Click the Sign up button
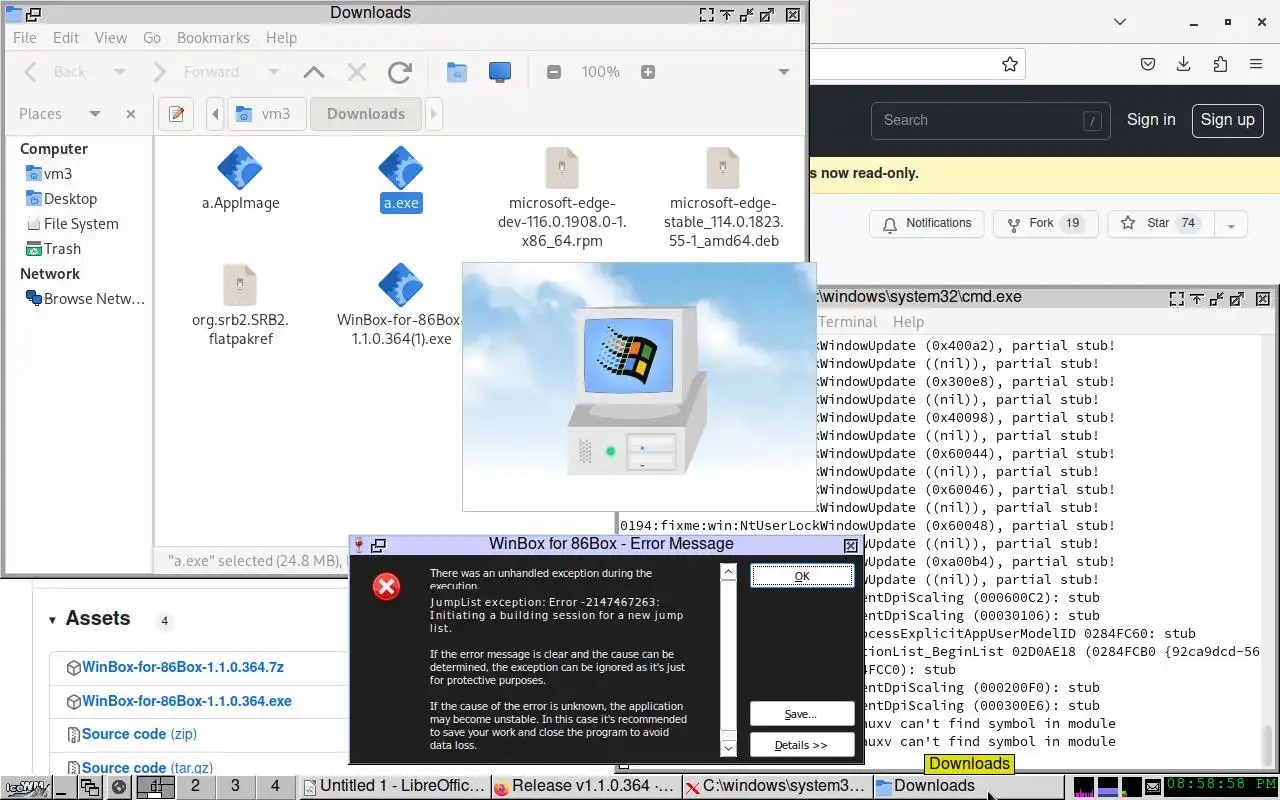This screenshot has height=800, width=1280. point(1227,120)
